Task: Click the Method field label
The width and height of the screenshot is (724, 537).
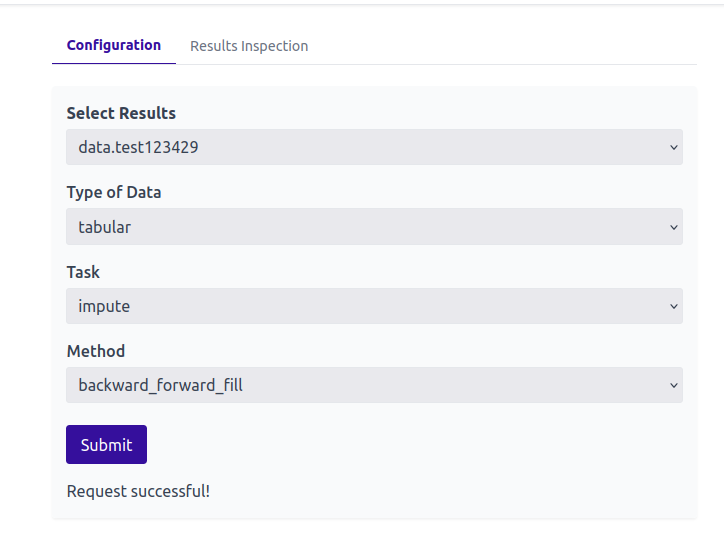Action: [x=96, y=351]
